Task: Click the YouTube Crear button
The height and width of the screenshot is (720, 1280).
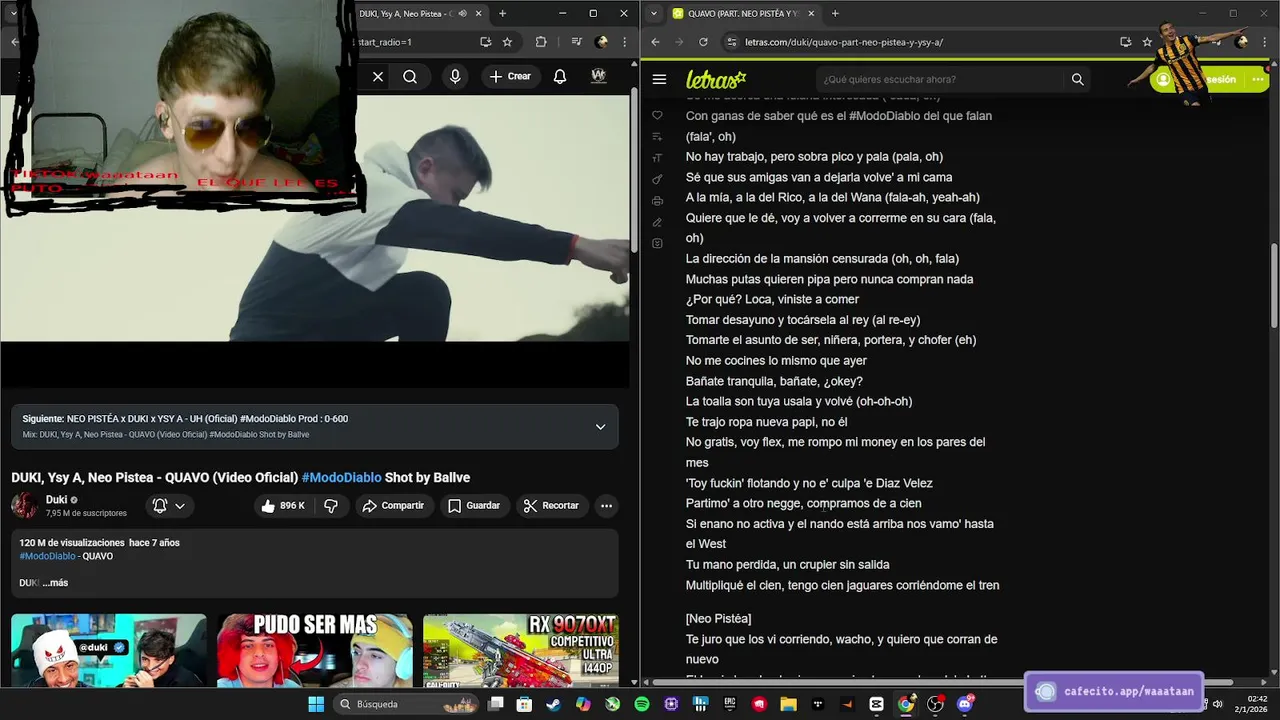Action: tap(510, 76)
